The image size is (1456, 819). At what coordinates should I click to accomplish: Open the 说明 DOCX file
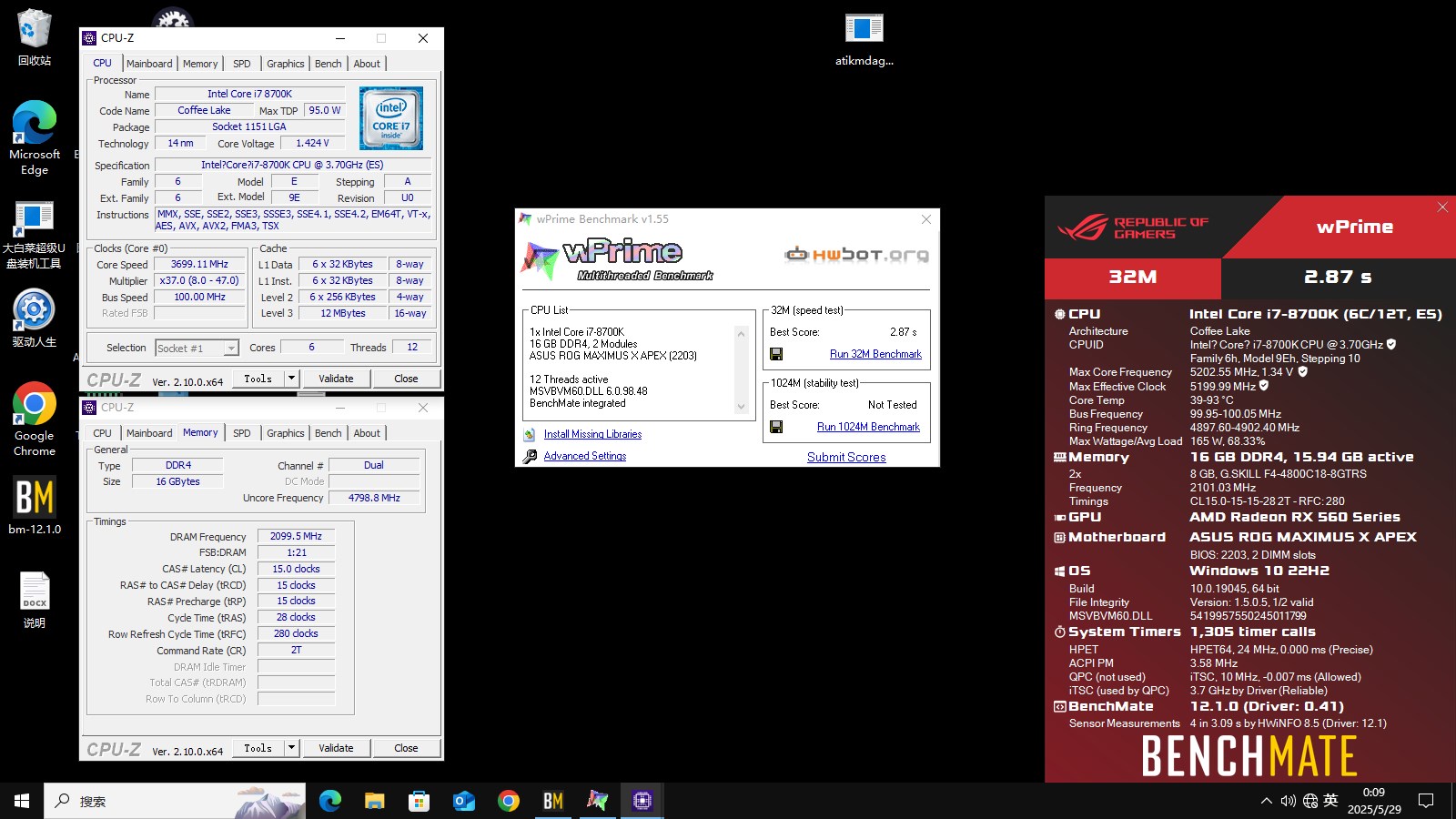(35, 600)
